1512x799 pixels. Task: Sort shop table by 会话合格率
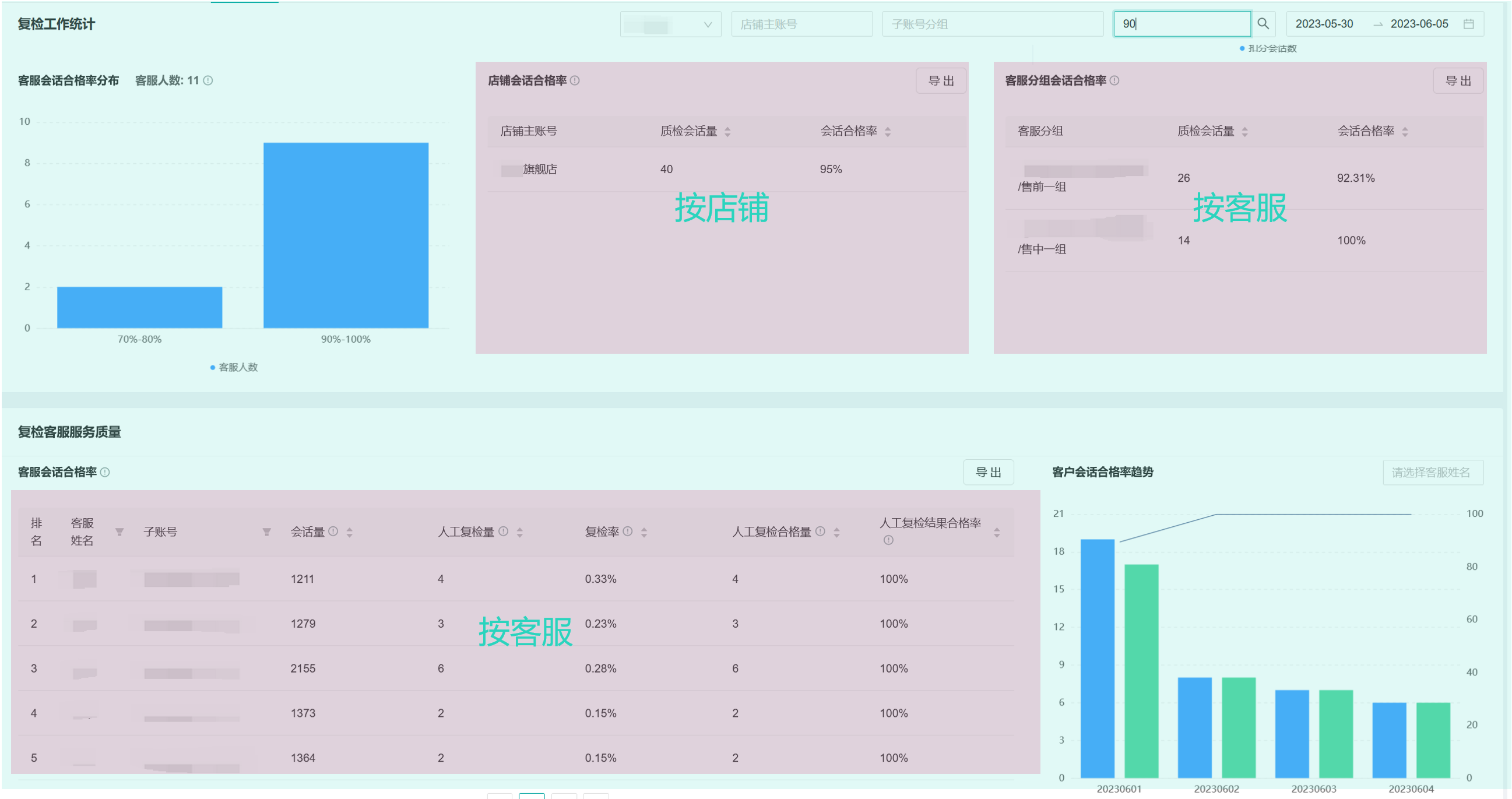[888, 132]
